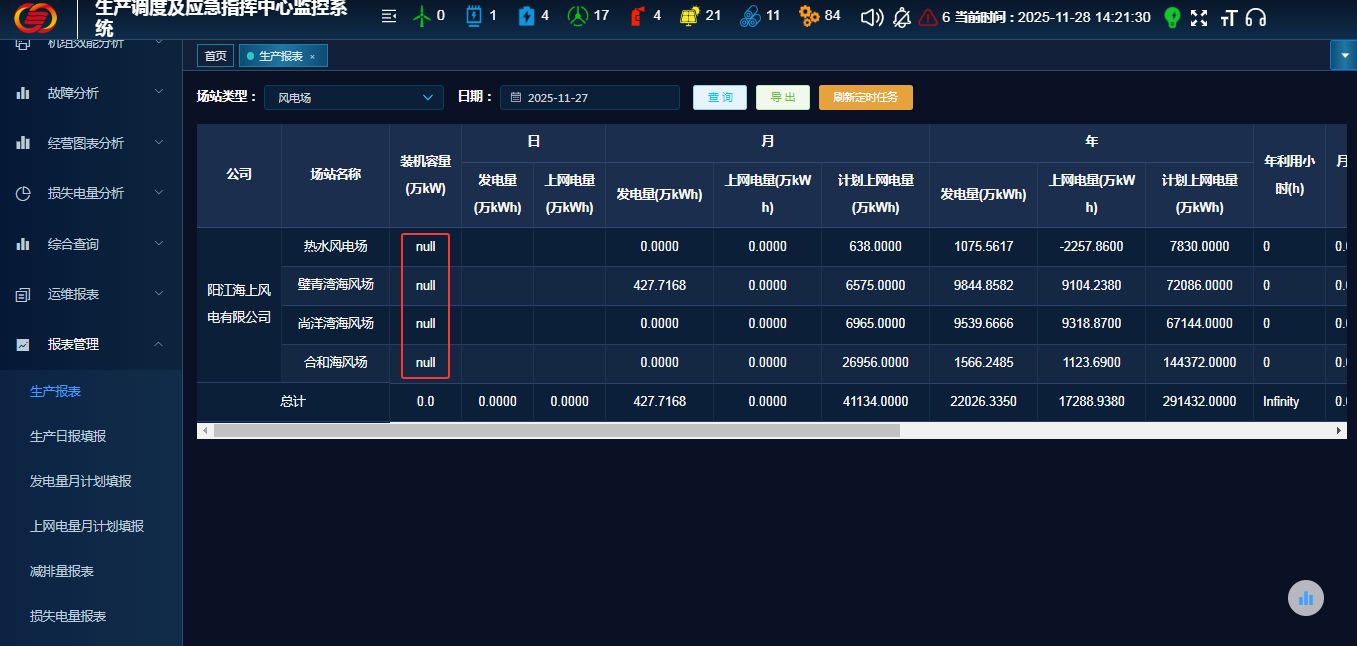Click the headset support icon

click(x=1256, y=17)
